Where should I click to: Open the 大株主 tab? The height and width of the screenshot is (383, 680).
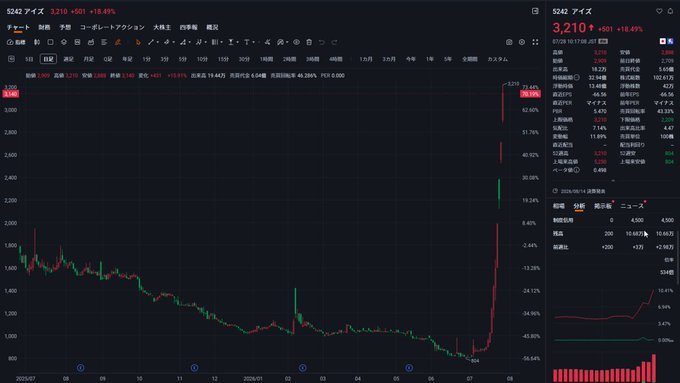click(162, 27)
